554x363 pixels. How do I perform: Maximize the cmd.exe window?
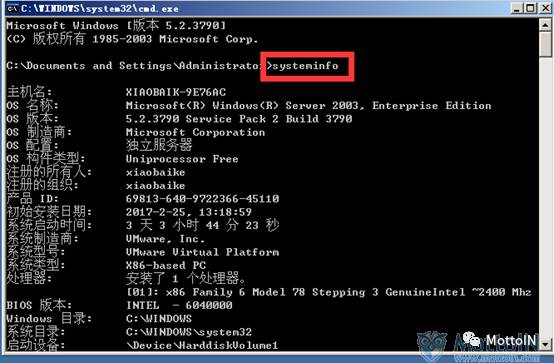tap(531, 8)
